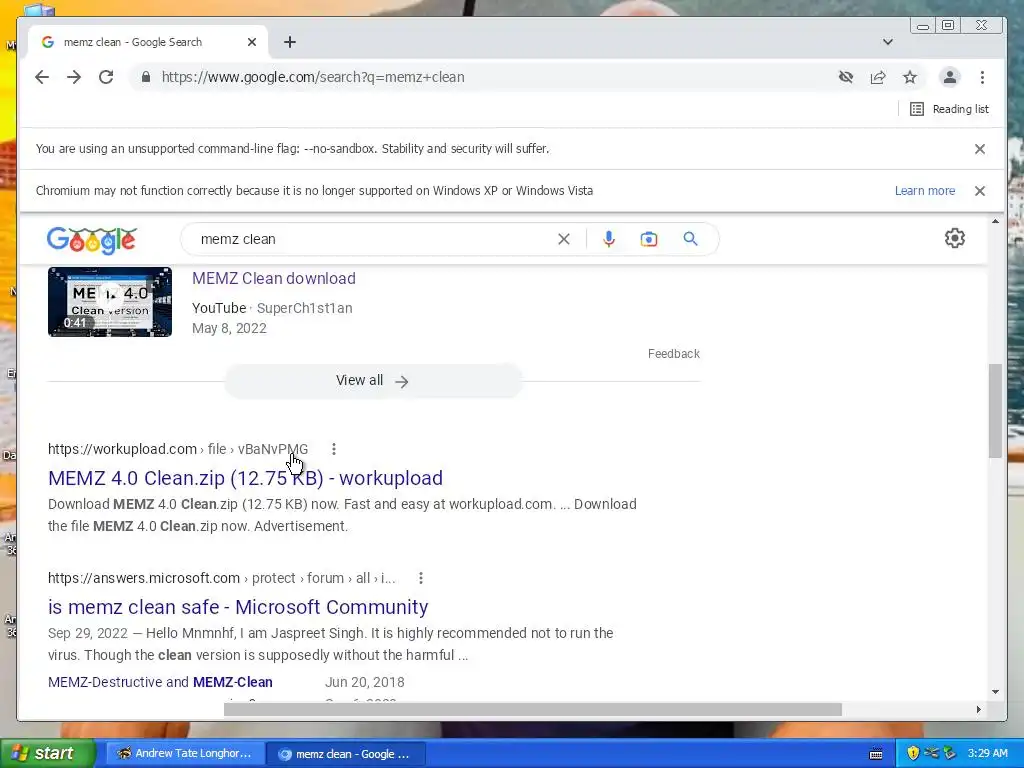Click the horizontal scrollbar thumb
This screenshot has height=768, width=1024.
point(533,709)
